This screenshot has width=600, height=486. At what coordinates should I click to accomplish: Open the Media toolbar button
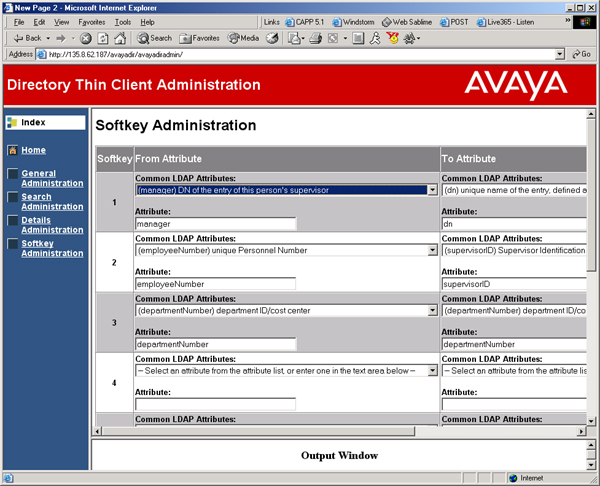click(x=243, y=38)
